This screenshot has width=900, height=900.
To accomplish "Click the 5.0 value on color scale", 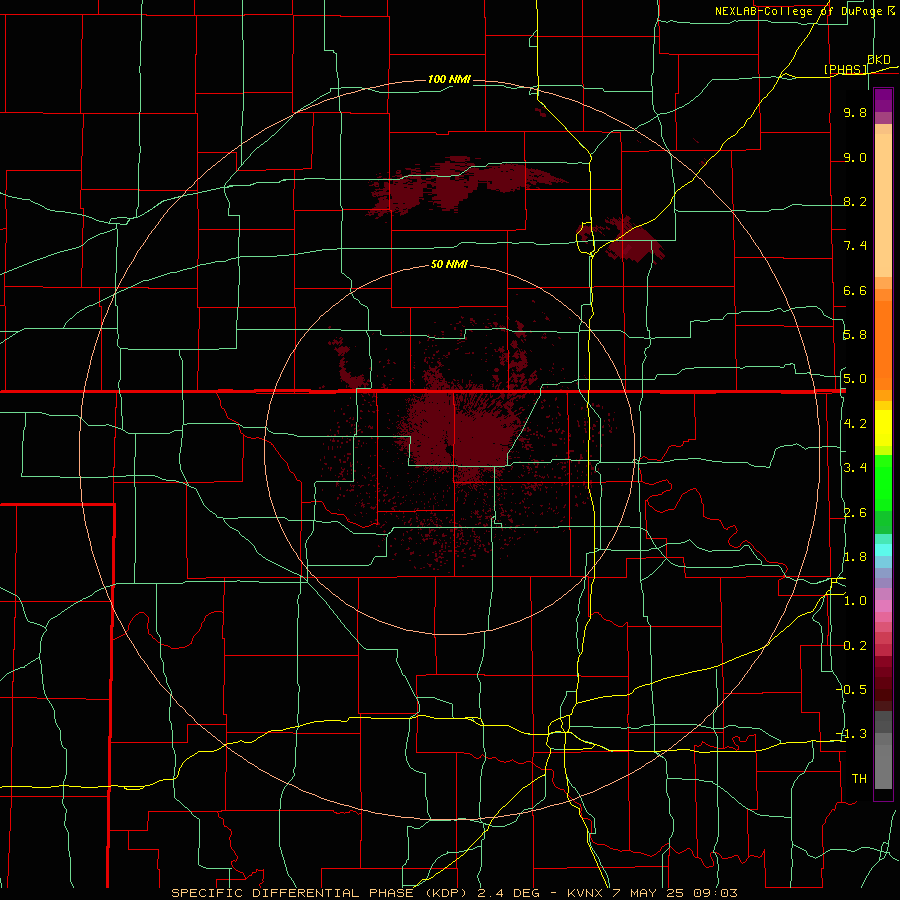I will pyautogui.click(x=855, y=379).
